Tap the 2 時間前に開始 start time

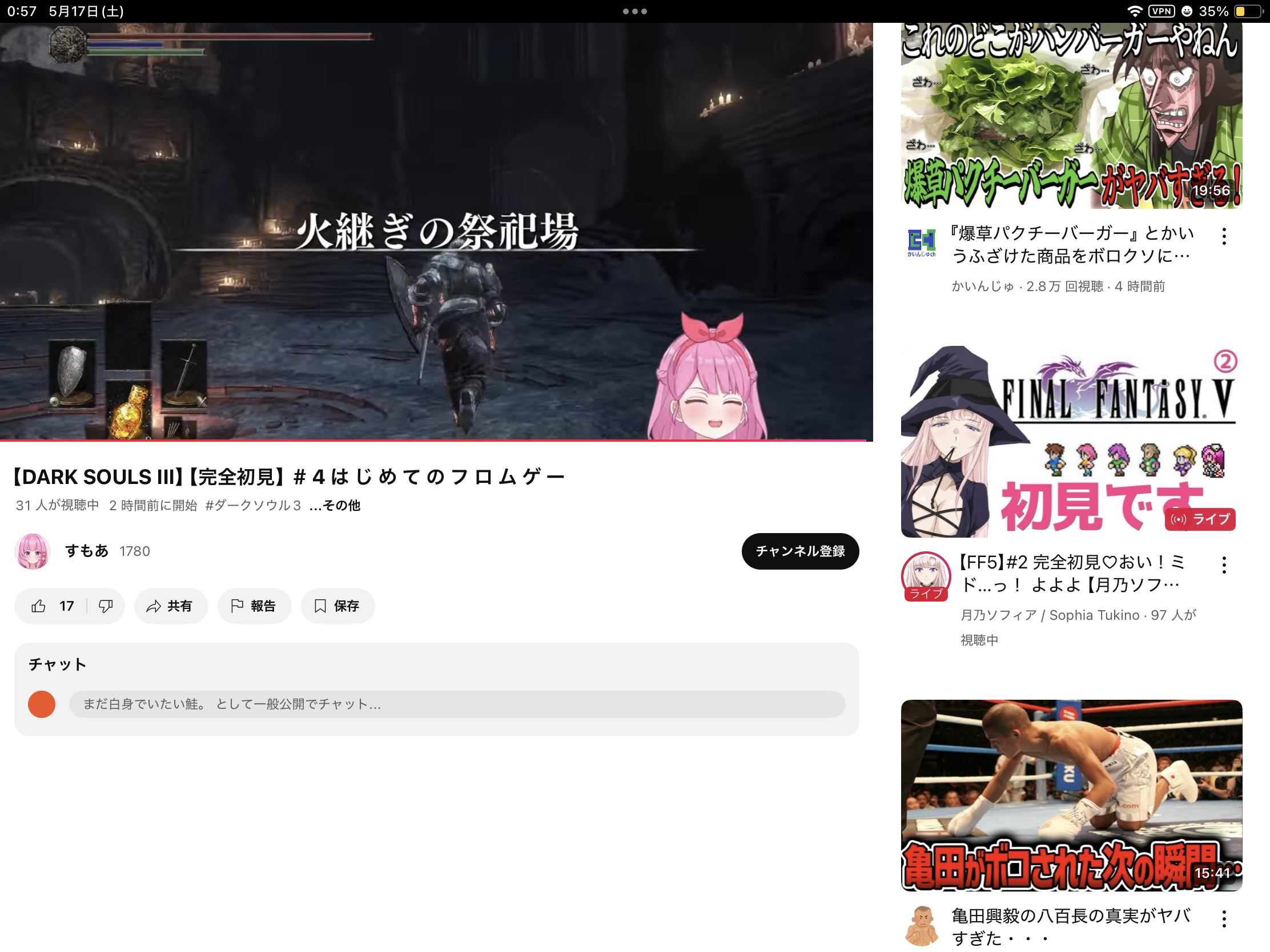click(x=152, y=505)
